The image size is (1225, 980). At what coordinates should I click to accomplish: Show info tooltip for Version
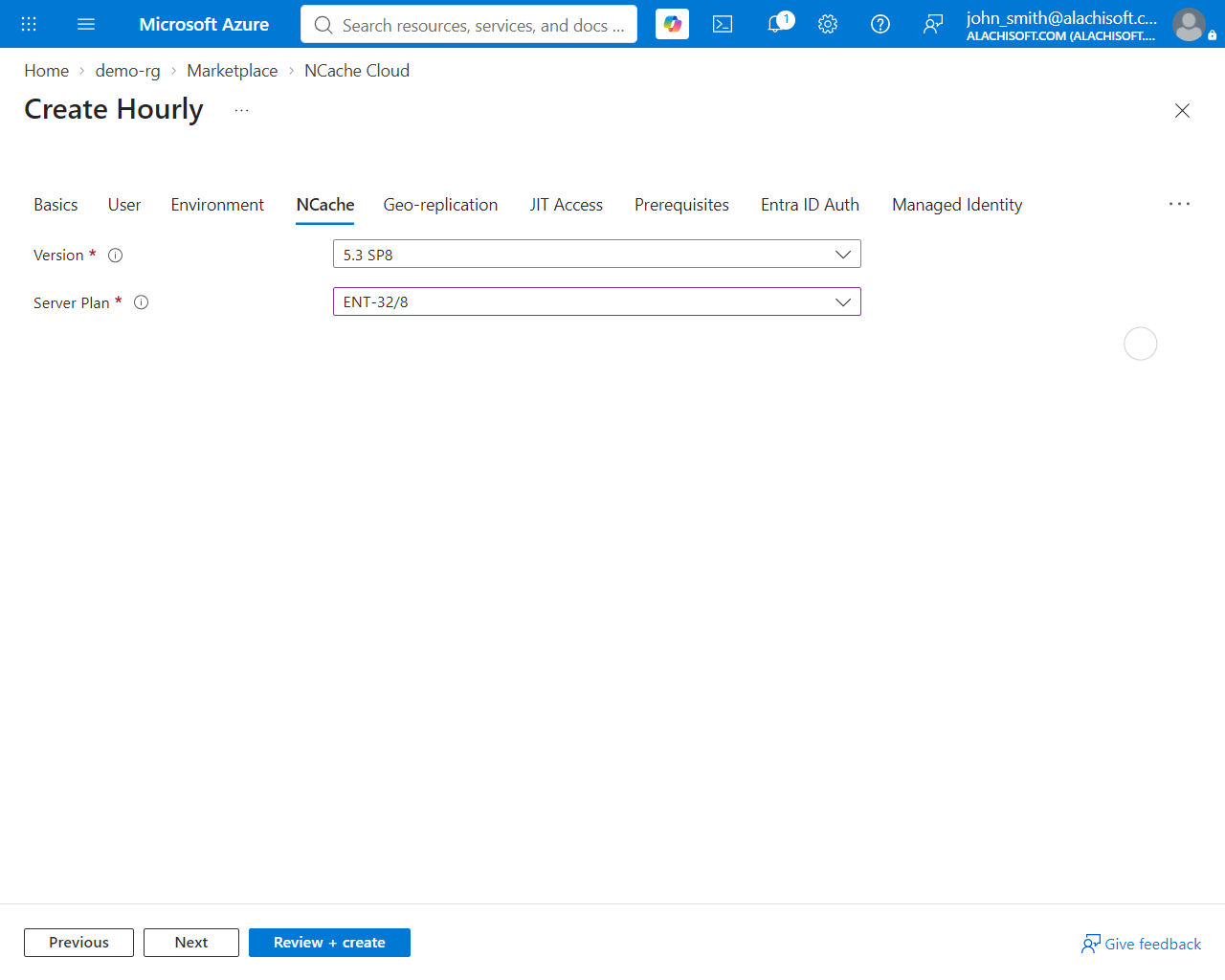click(116, 256)
